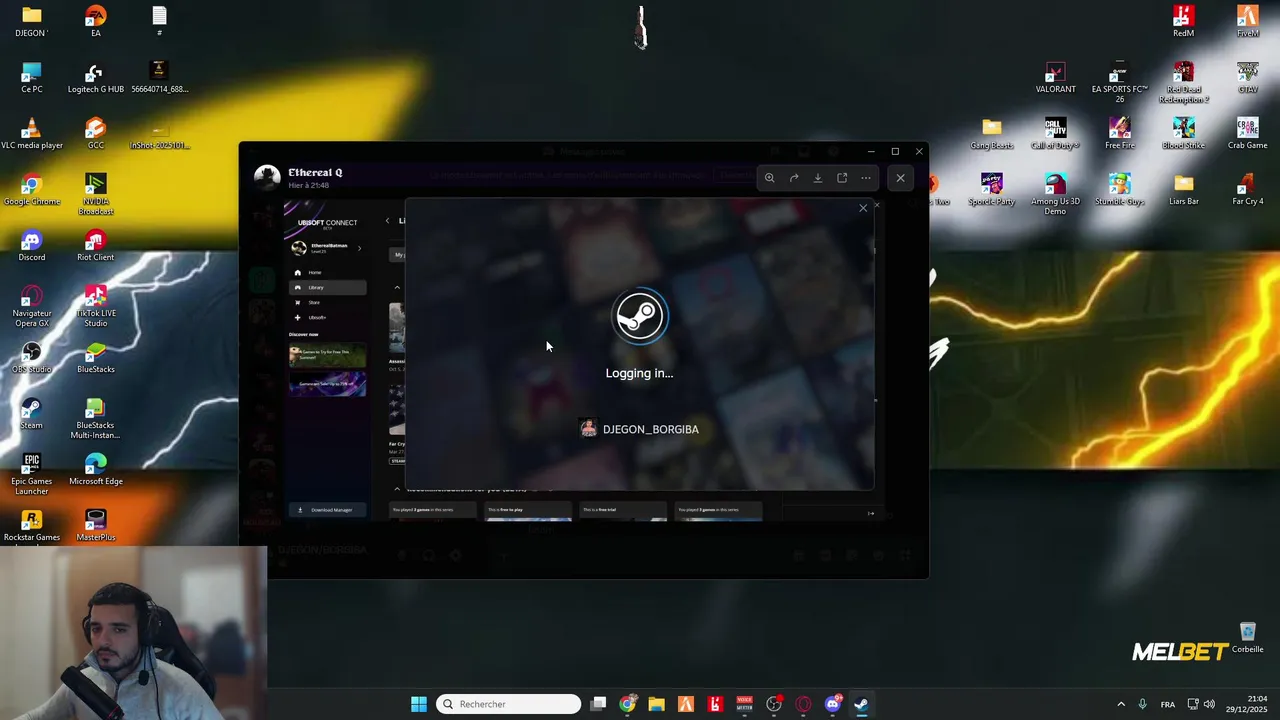The height and width of the screenshot is (720, 1280).
Task: Select the Far Cry 4 desktop shortcut
Action: coord(1248,190)
